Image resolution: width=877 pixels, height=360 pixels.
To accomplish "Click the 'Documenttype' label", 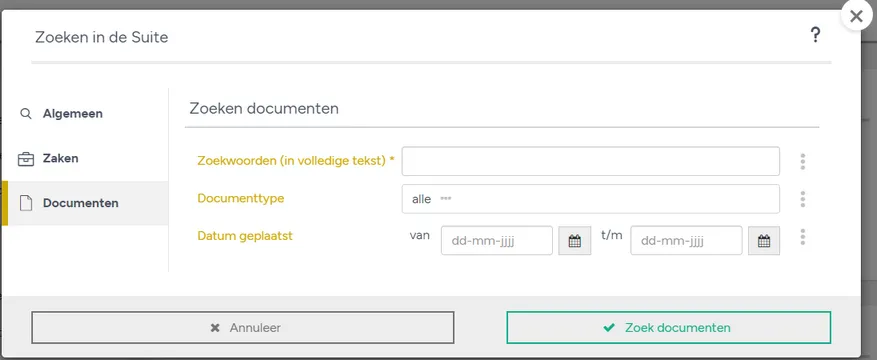I will (x=241, y=198).
